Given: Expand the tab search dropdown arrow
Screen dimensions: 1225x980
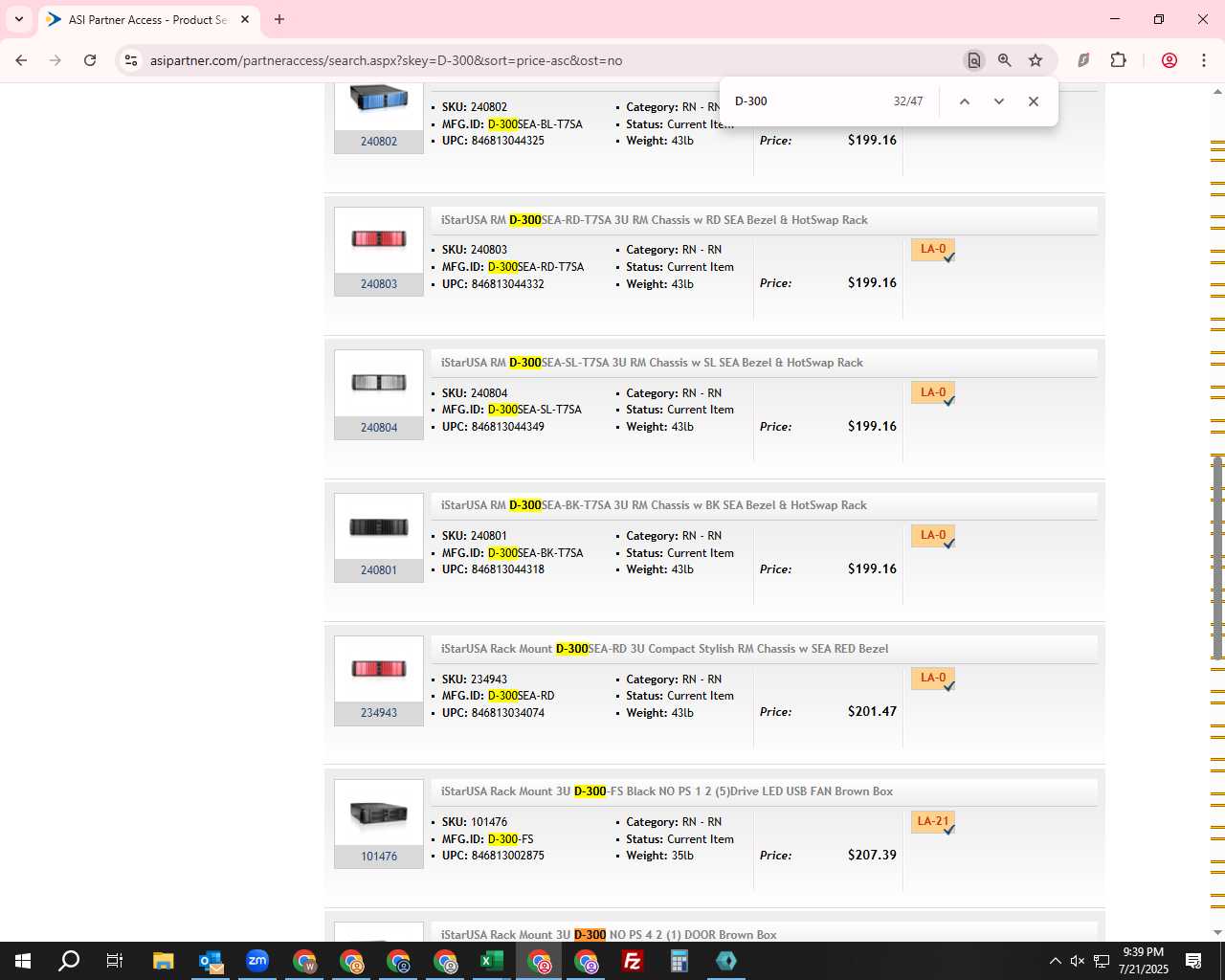Looking at the screenshot, I should click(18, 19).
